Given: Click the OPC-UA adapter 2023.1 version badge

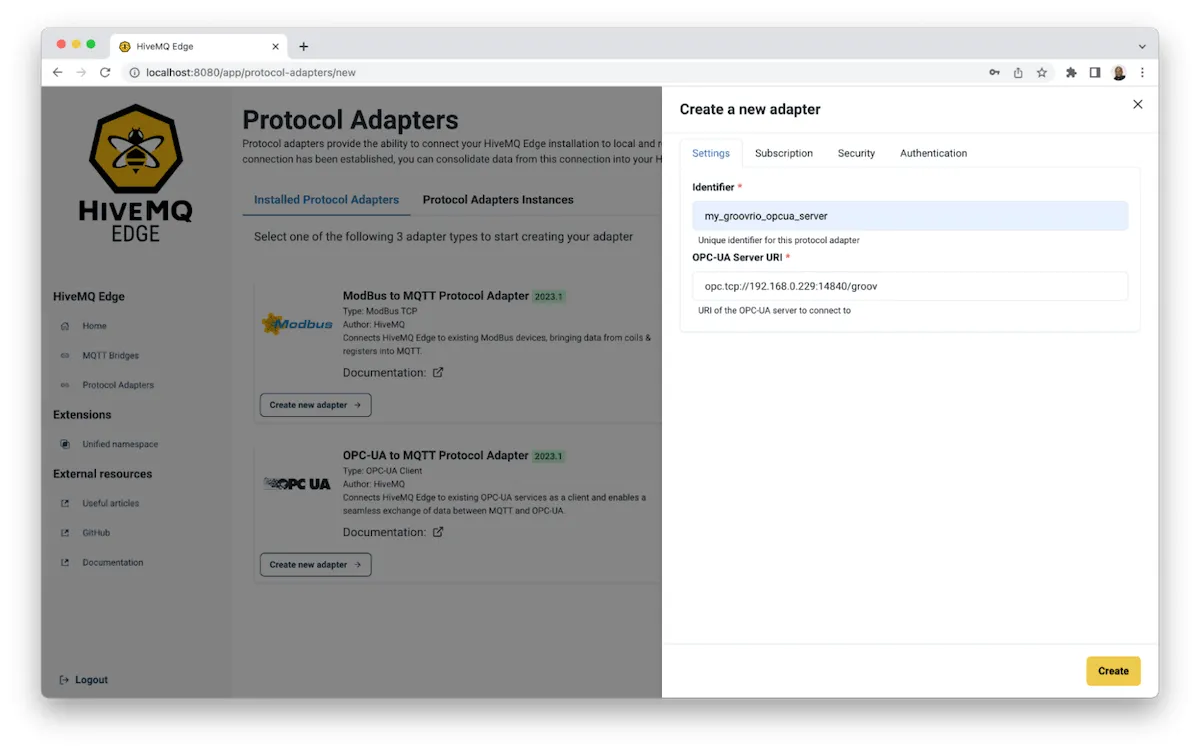Looking at the screenshot, I should (548, 456).
